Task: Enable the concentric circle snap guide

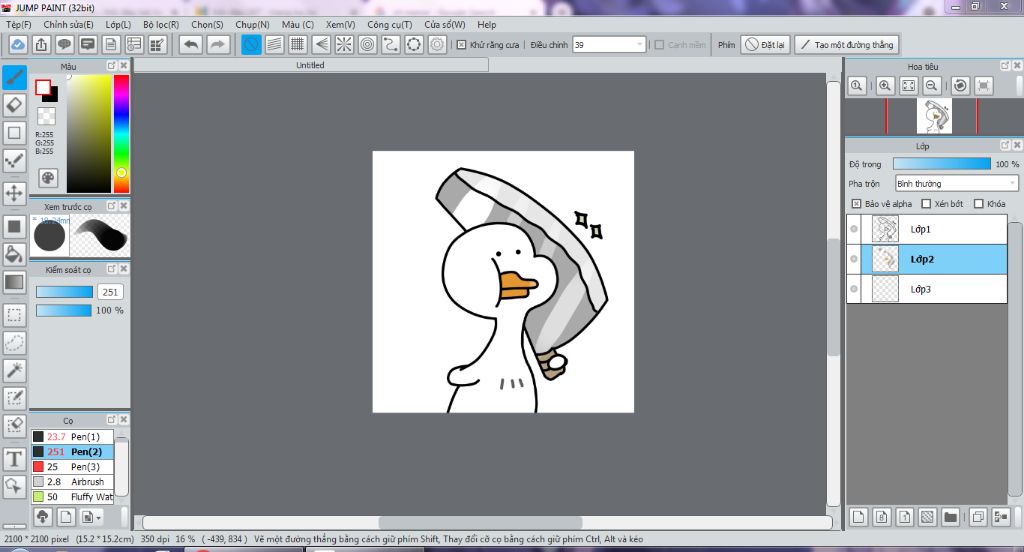Action: (368, 44)
